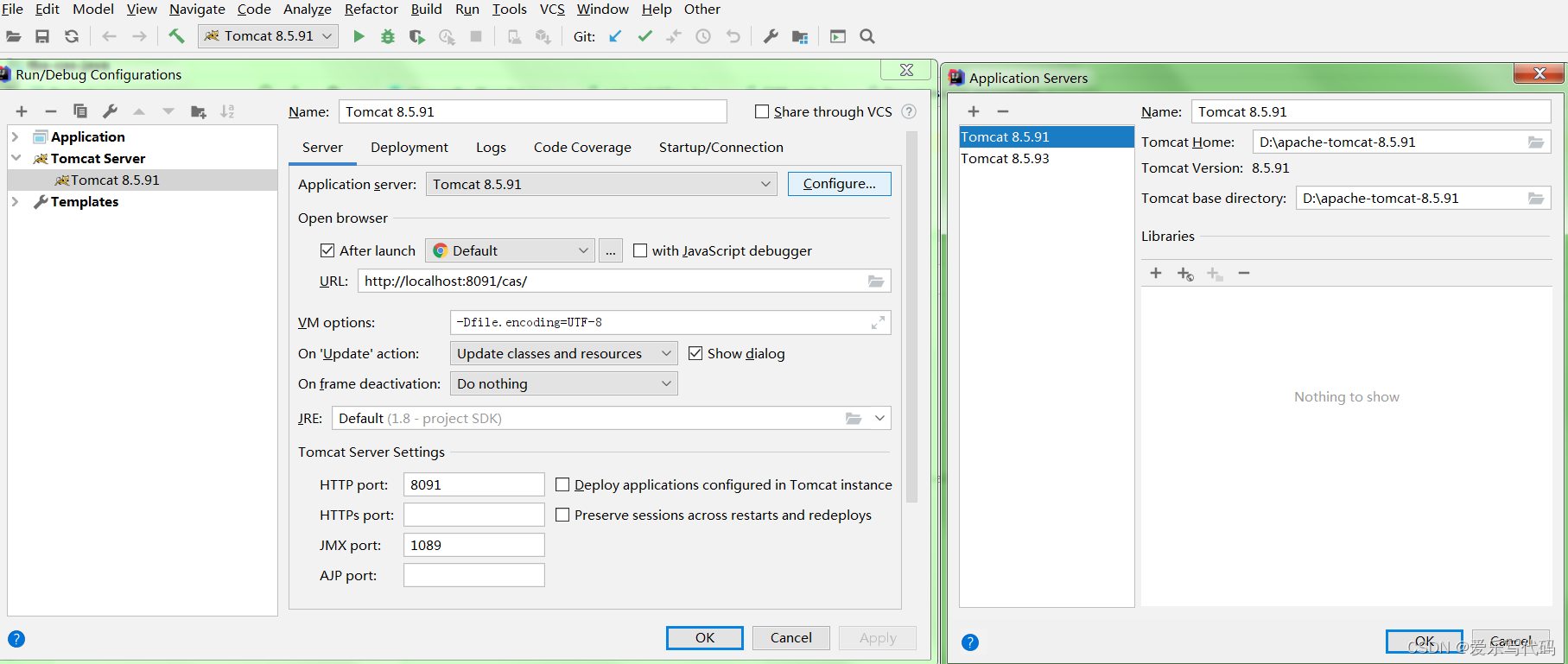Open the Tomcat 8.5.91 run configuration dropdown in toolbar
Viewport: 1568px width, 664px height.
pyautogui.click(x=268, y=36)
